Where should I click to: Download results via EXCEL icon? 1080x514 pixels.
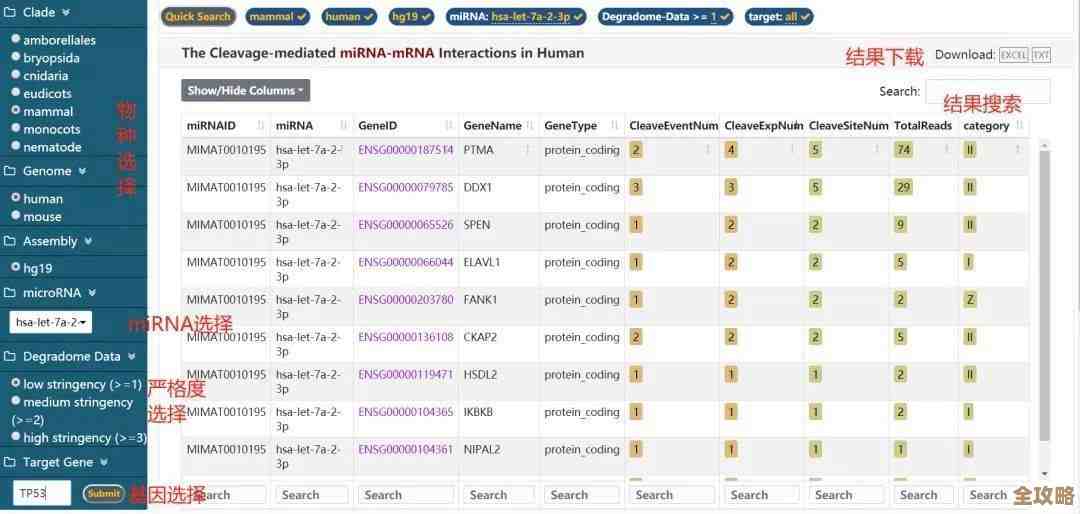[1013, 55]
